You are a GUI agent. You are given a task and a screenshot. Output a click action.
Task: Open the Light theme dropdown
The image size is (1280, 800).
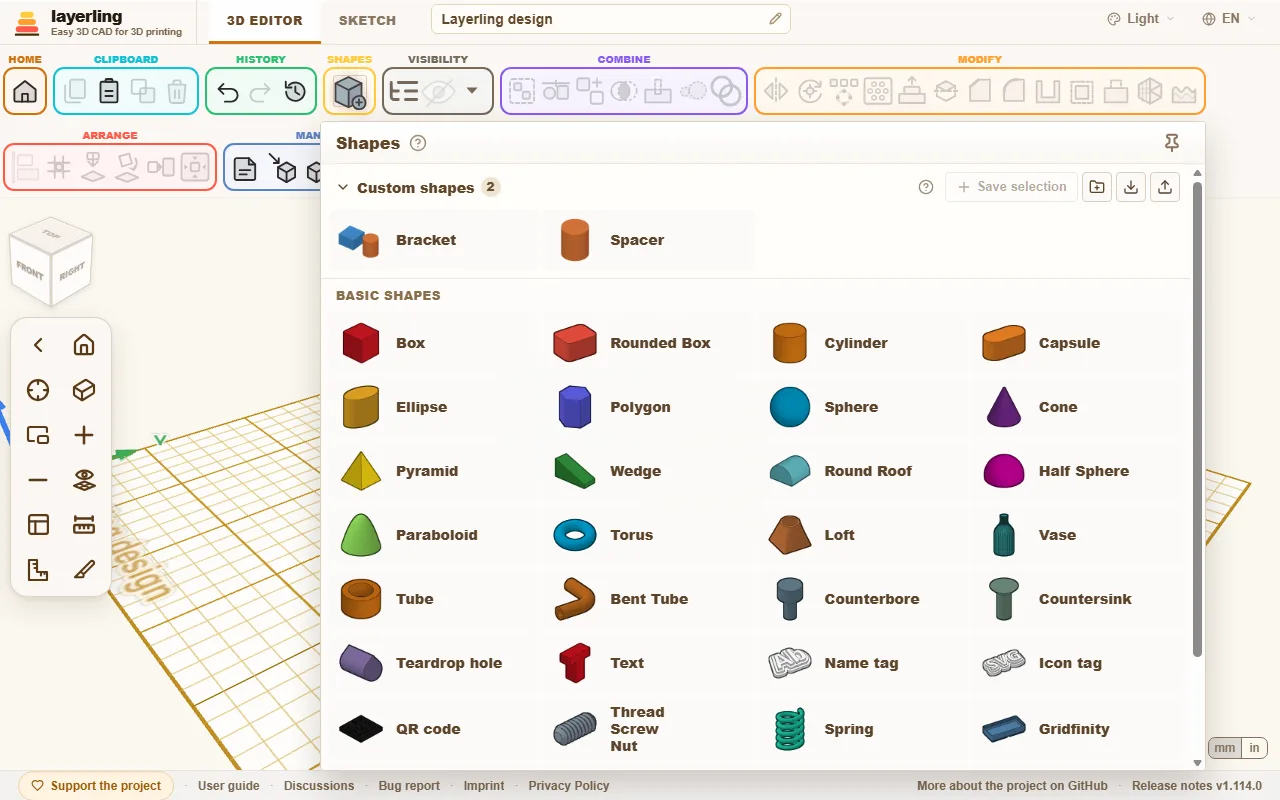(x=1141, y=19)
